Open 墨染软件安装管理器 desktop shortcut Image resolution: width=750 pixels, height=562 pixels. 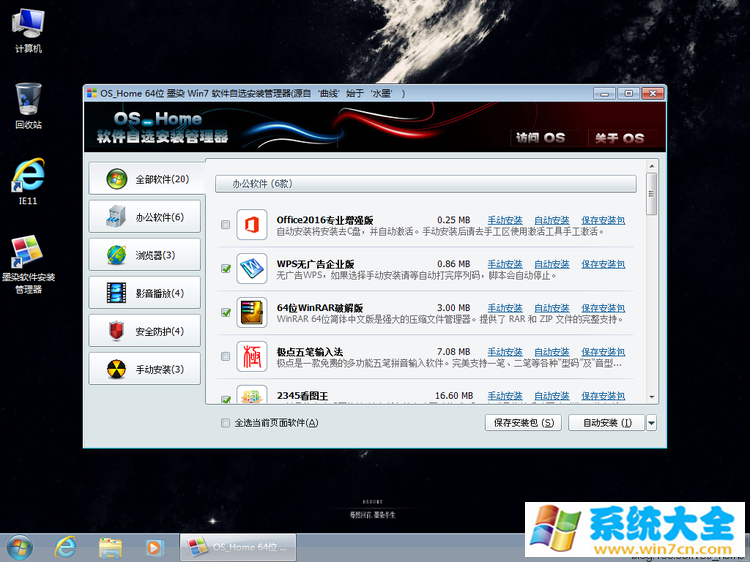coord(28,264)
